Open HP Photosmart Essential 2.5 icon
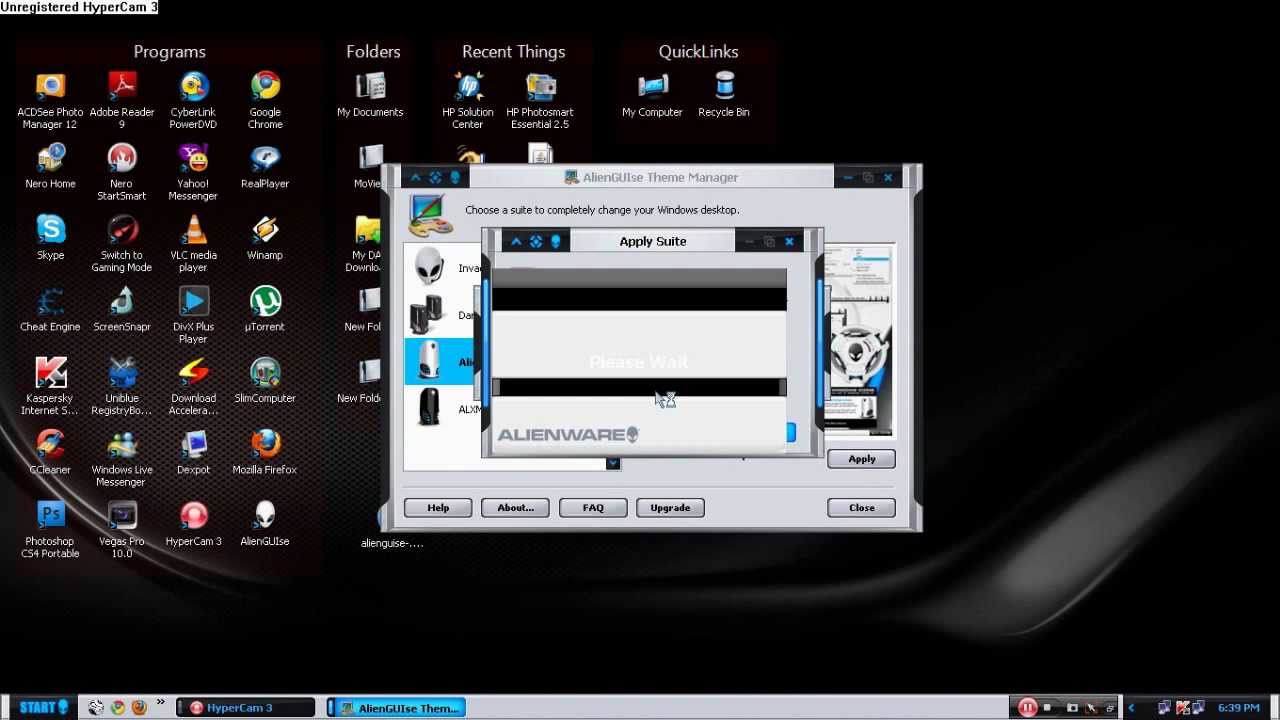The width and height of the screenshot is (1280, 720). click(x=540, y=101)
